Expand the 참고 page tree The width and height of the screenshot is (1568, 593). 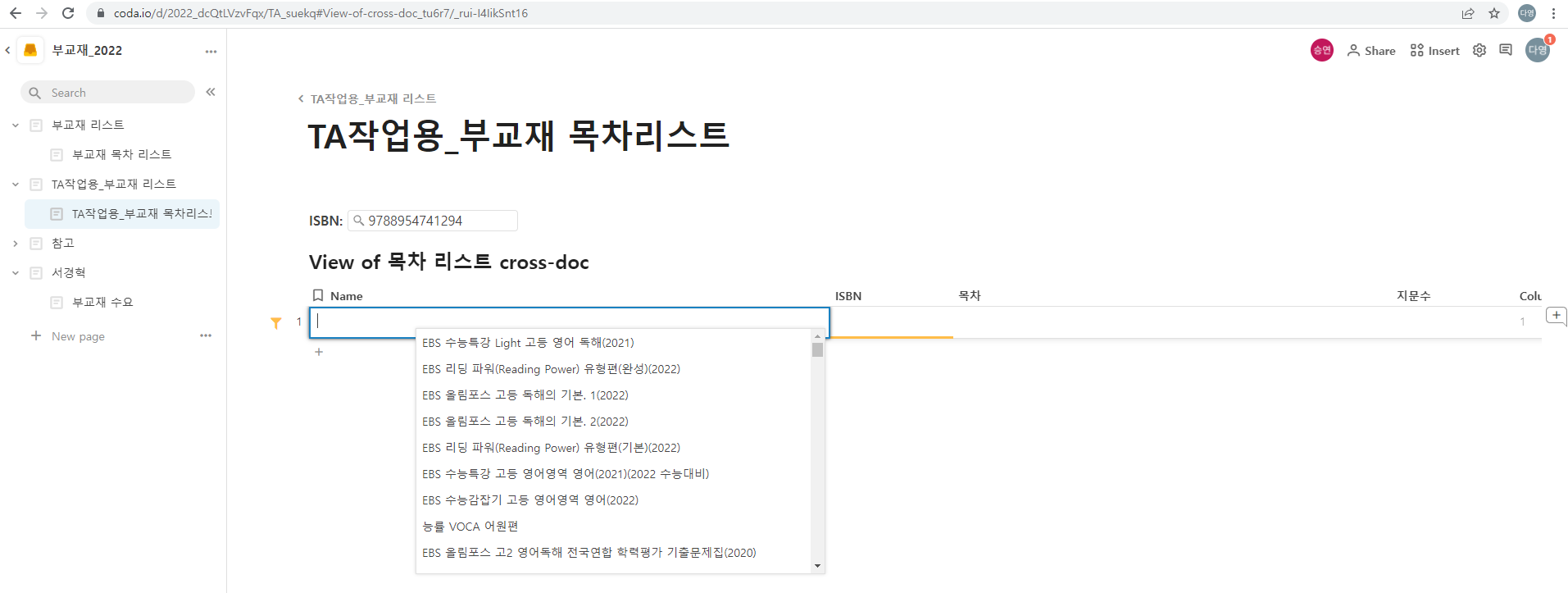pyautogui.click(x=16, y=244)
